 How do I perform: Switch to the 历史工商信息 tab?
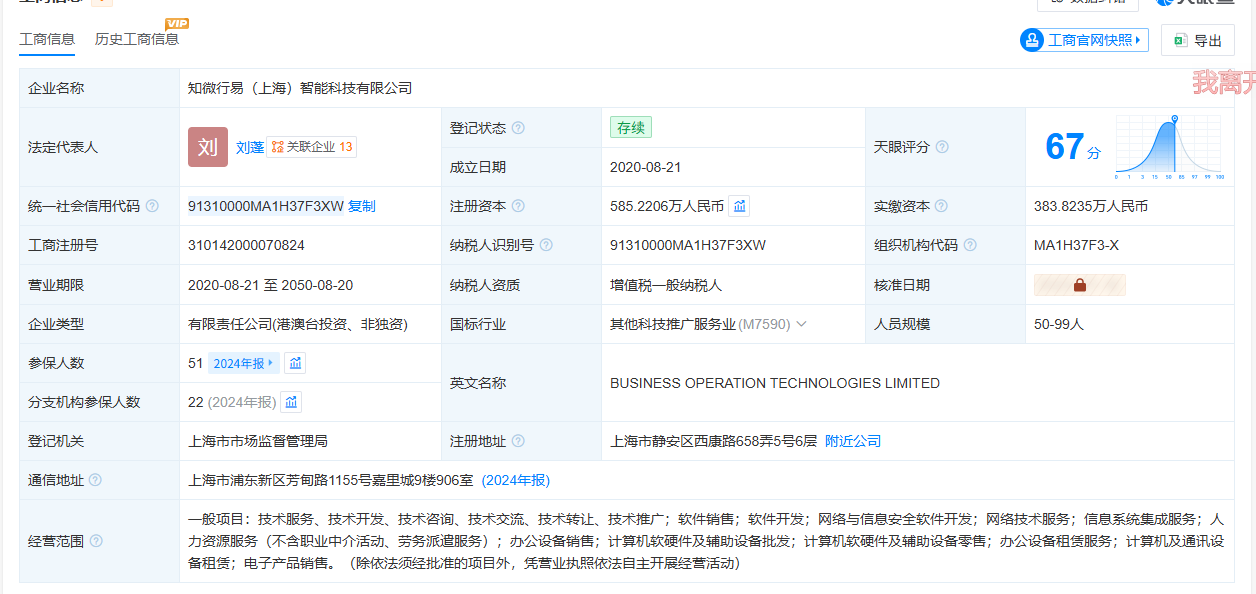tap(137, 39)
